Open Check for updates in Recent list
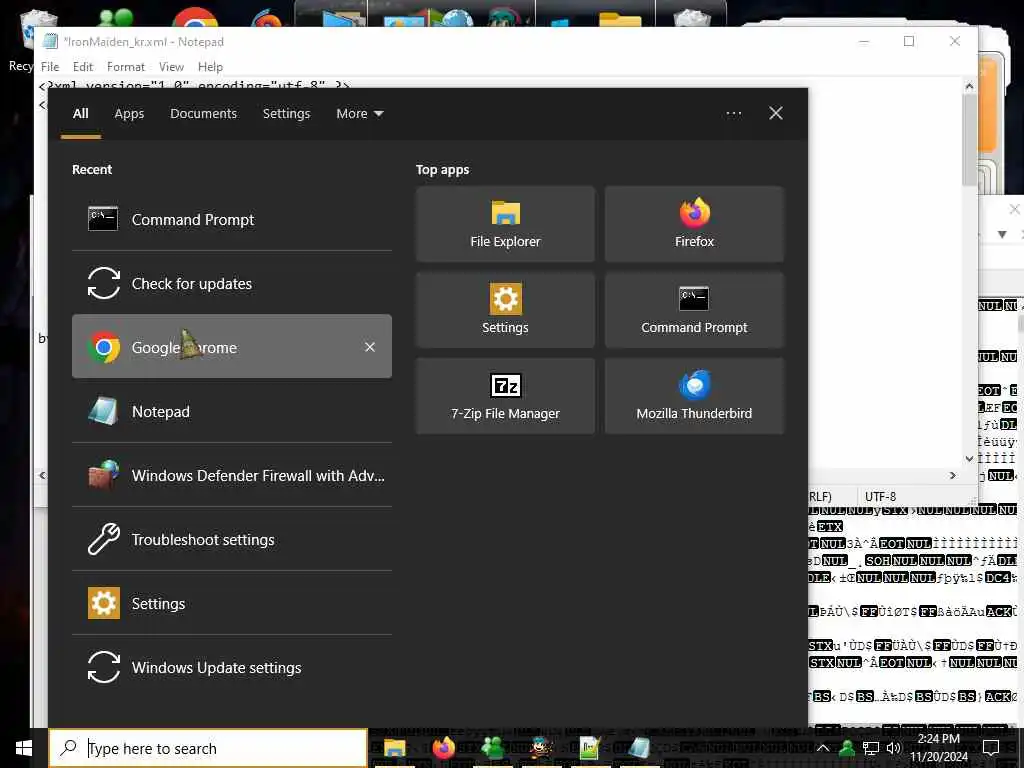The height and width of the screenshot is (768, 1024). [x=232, y=283]
